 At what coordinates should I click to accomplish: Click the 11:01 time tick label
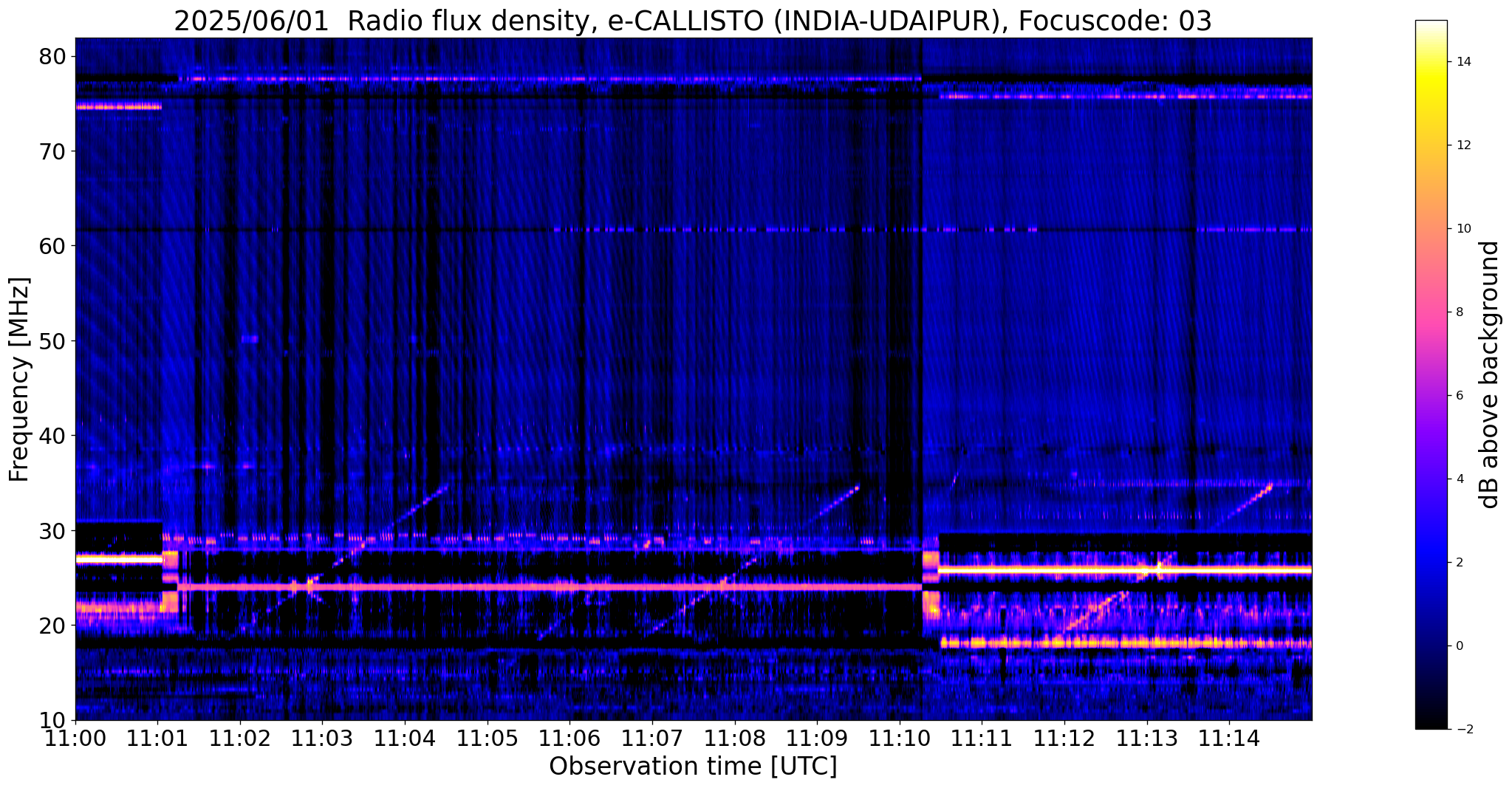pos(157,739)
